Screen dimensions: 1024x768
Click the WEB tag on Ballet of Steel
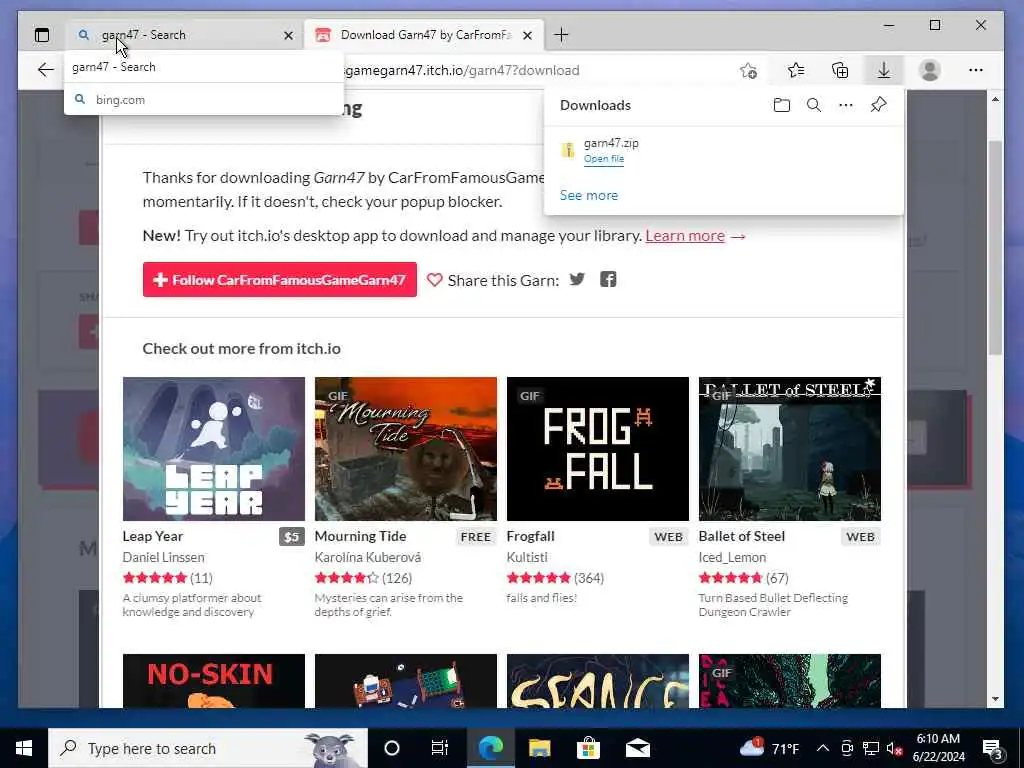[x=861, y=537]
